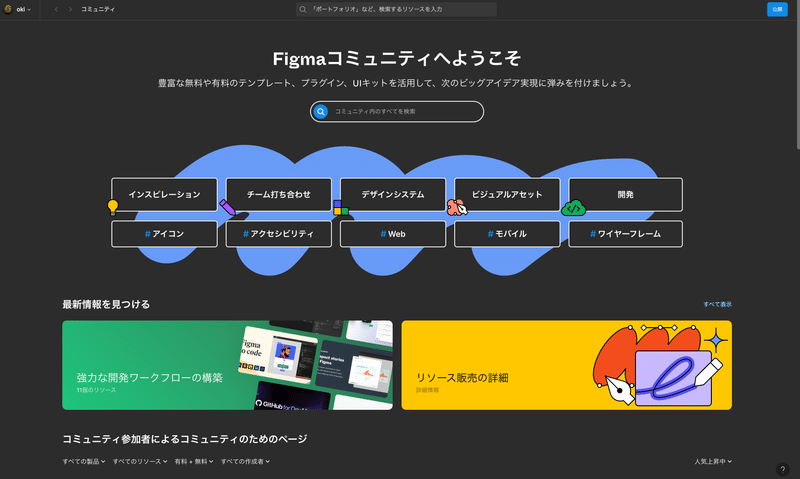
Task: Select the #ワイヤーフレーム tag
Action: tap(626, 234)
